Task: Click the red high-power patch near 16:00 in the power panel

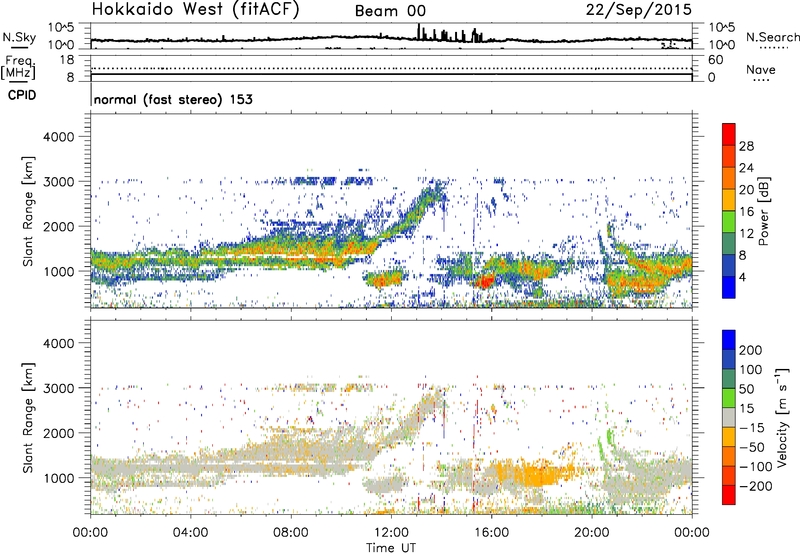Action: click(484, 281)
